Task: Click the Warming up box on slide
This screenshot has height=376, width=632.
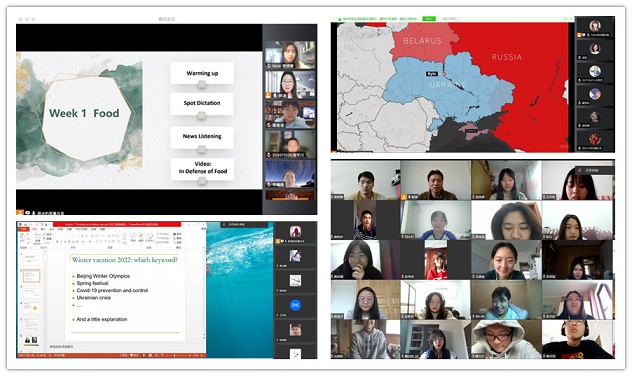Action: coord(202,73)
